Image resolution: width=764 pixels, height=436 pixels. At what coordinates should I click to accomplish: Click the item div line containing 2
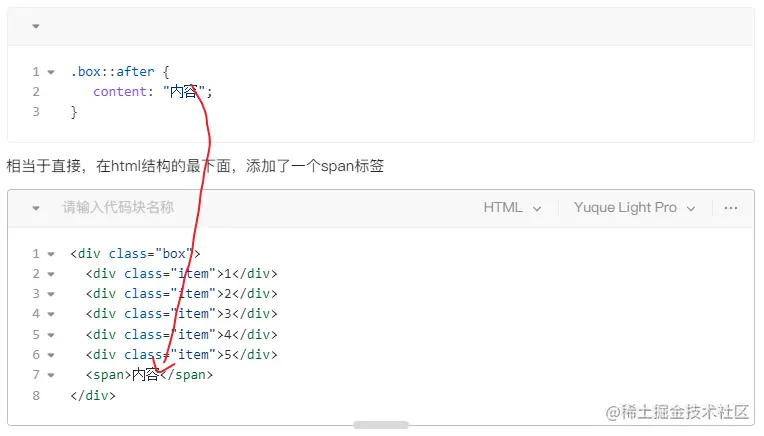[x=182, y=294]
